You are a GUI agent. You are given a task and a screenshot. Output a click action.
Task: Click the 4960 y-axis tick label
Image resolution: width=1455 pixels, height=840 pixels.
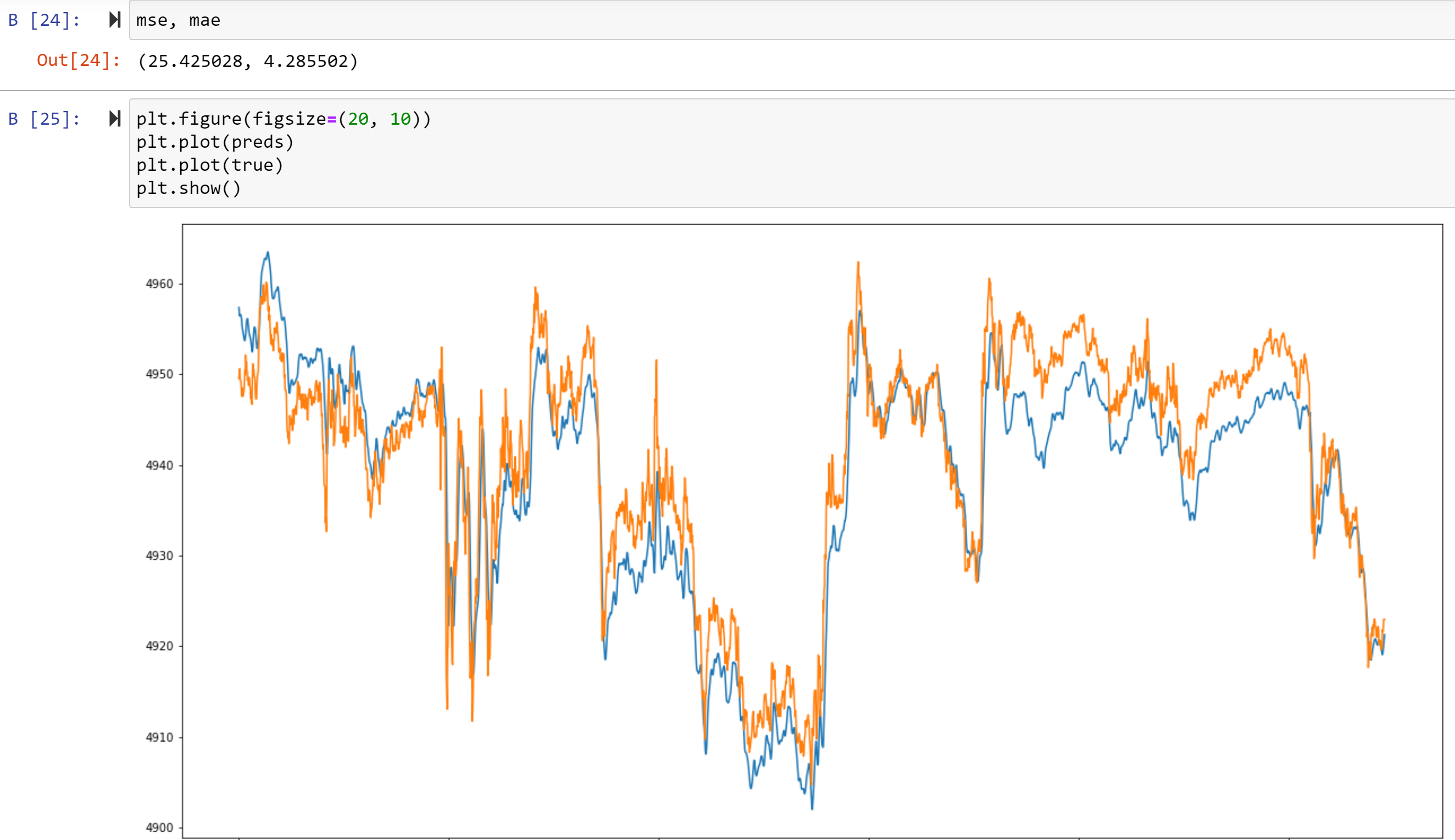click(x=160, y=283)
